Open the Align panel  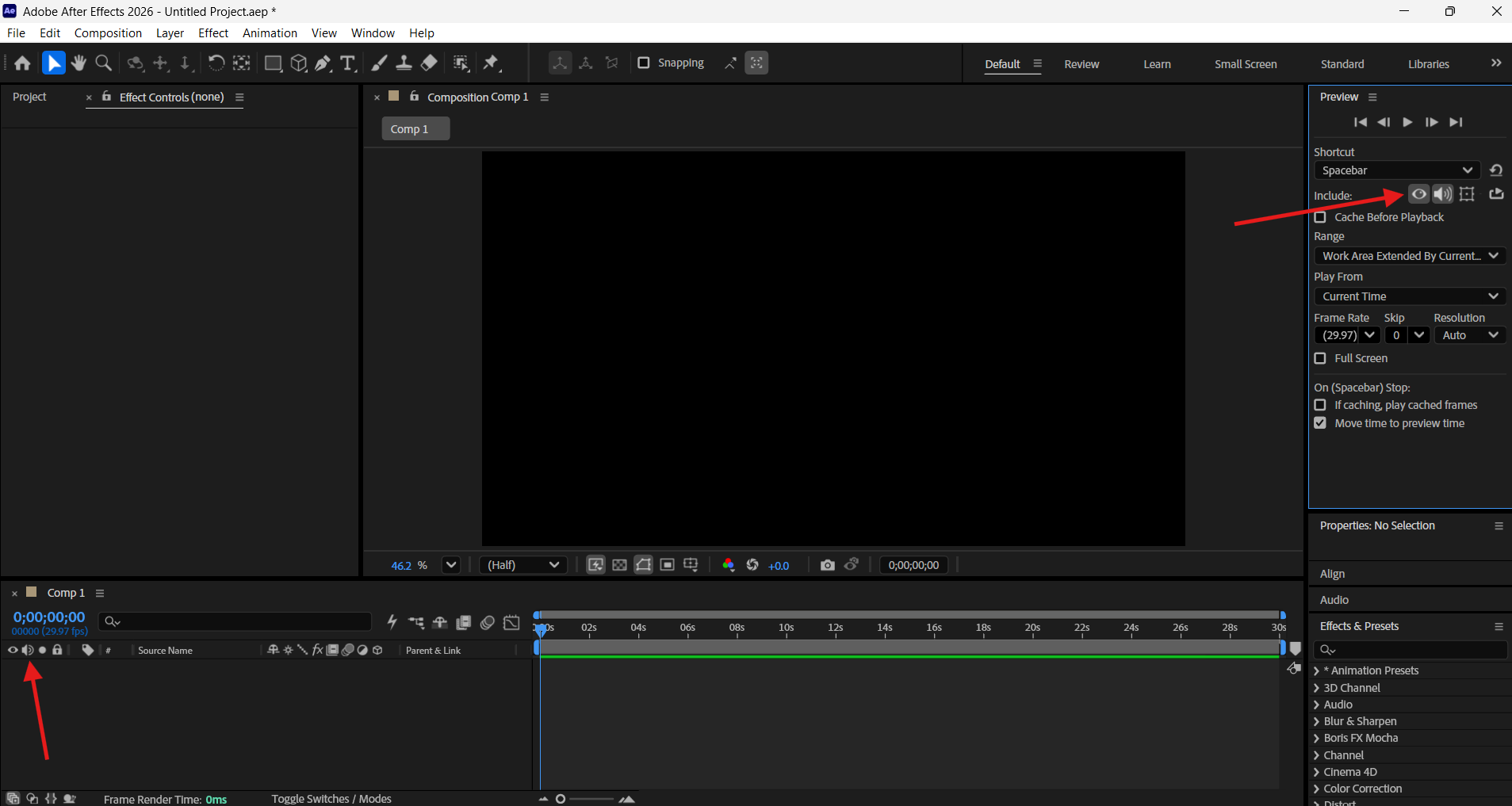tap(1332, 574)
